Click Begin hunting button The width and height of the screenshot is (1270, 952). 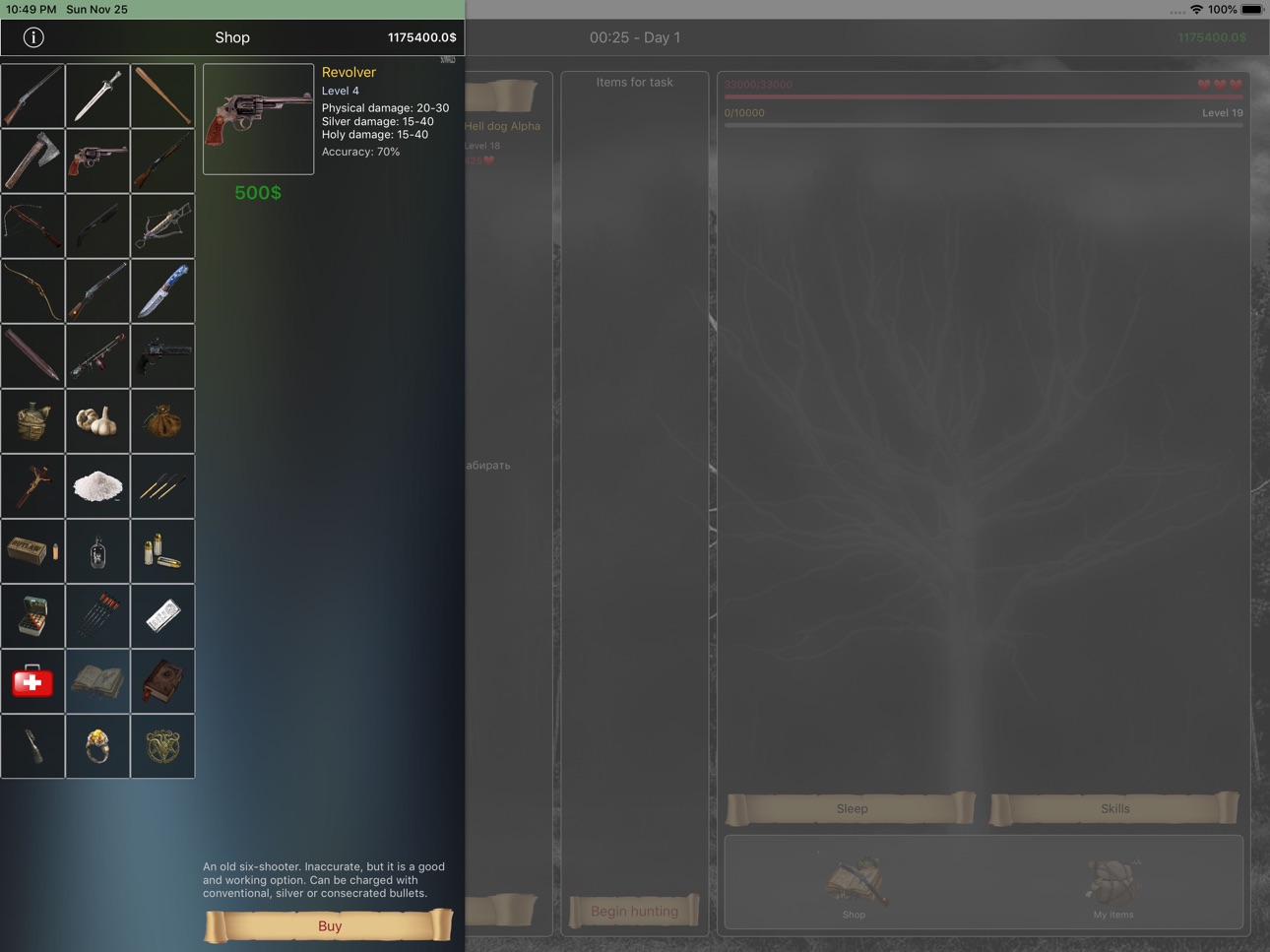pos(634,911)
